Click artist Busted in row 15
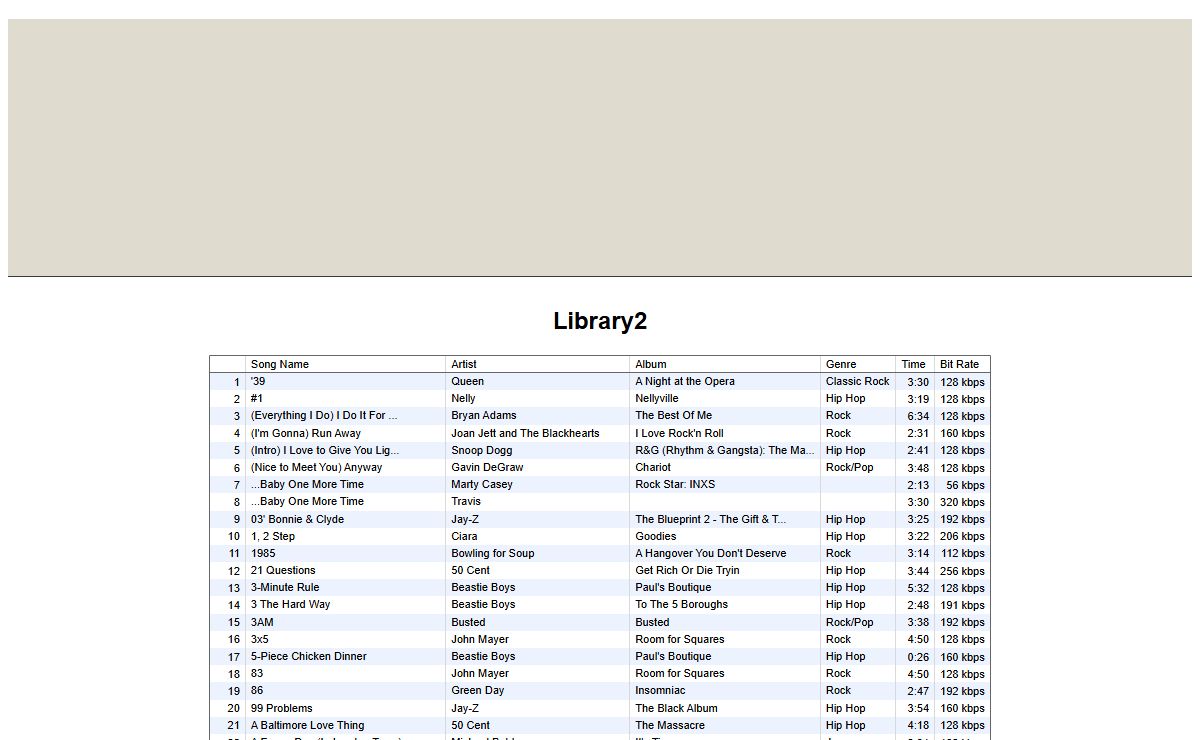 (x=468, y=622)
